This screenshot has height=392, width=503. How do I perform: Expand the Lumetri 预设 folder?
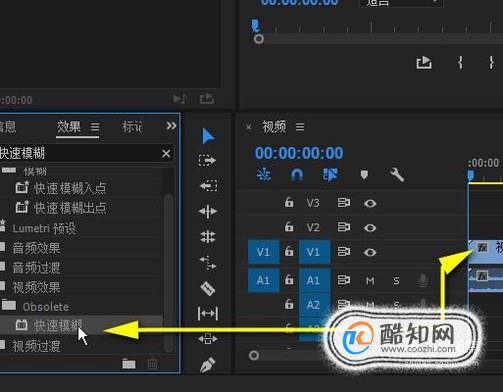pos(44,229)
